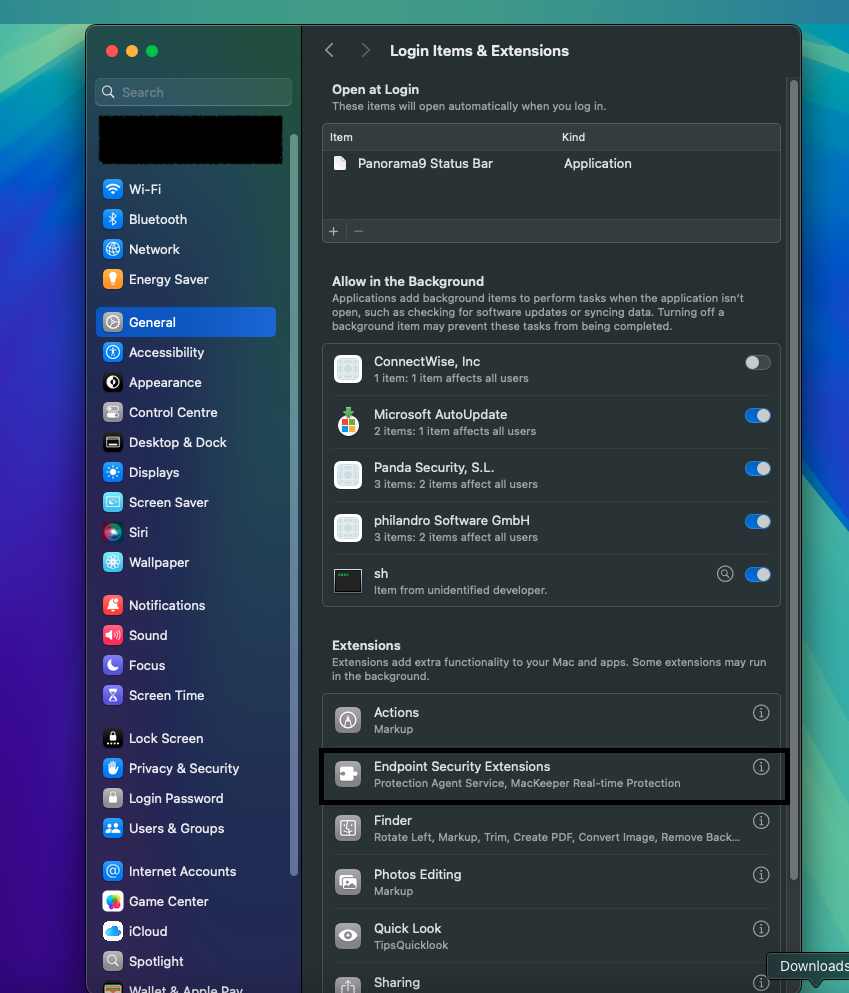This screenshot has width=849, height=993.
Task: Select Panorama9 Status Bar login item
Action: pyautogui.click(x=551, y=163)
